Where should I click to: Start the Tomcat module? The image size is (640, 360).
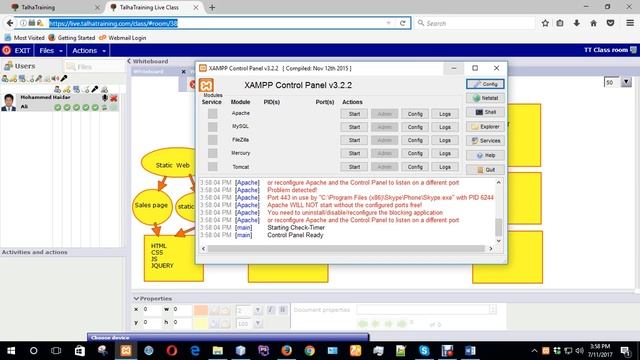pos(354,167)
